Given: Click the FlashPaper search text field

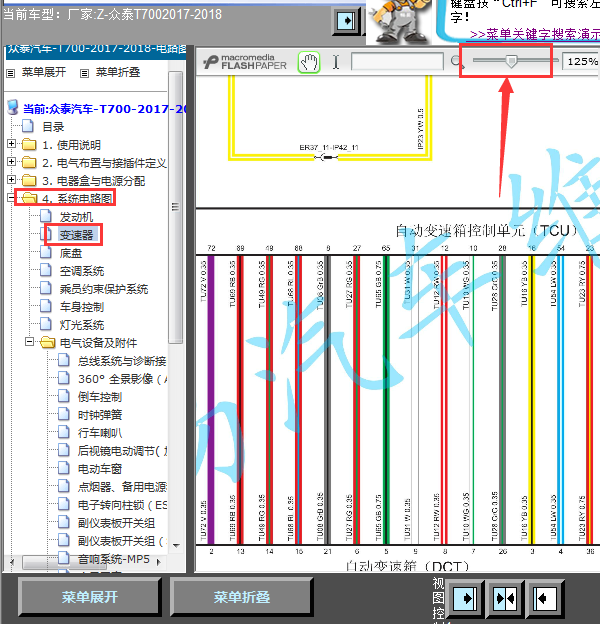Looking at the screenshot, I should point(397,62).
